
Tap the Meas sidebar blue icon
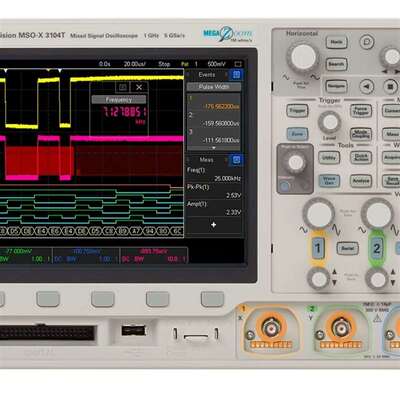coord(236,160)
